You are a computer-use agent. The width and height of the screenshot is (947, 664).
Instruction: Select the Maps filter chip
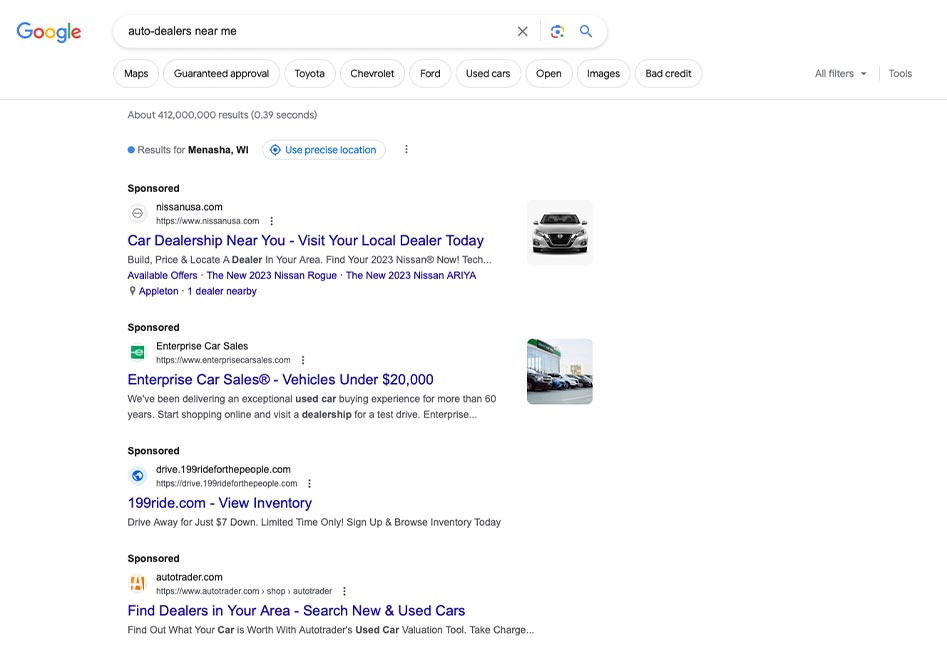(136, 74)
